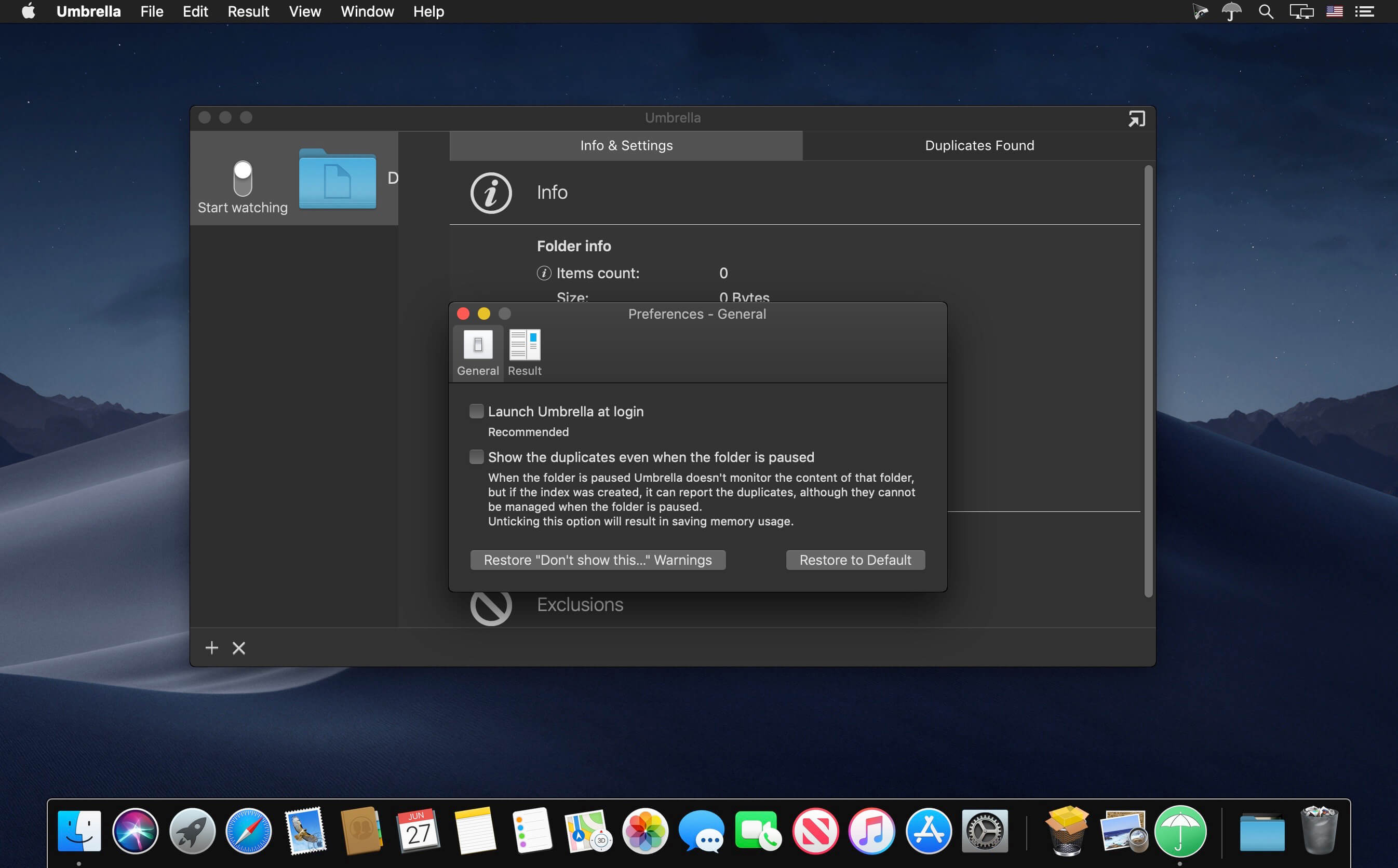The width and height of the screenshot is (1398, 868).
Task: Check Show duplicates when folder is paused
Action: pos(476,457)
